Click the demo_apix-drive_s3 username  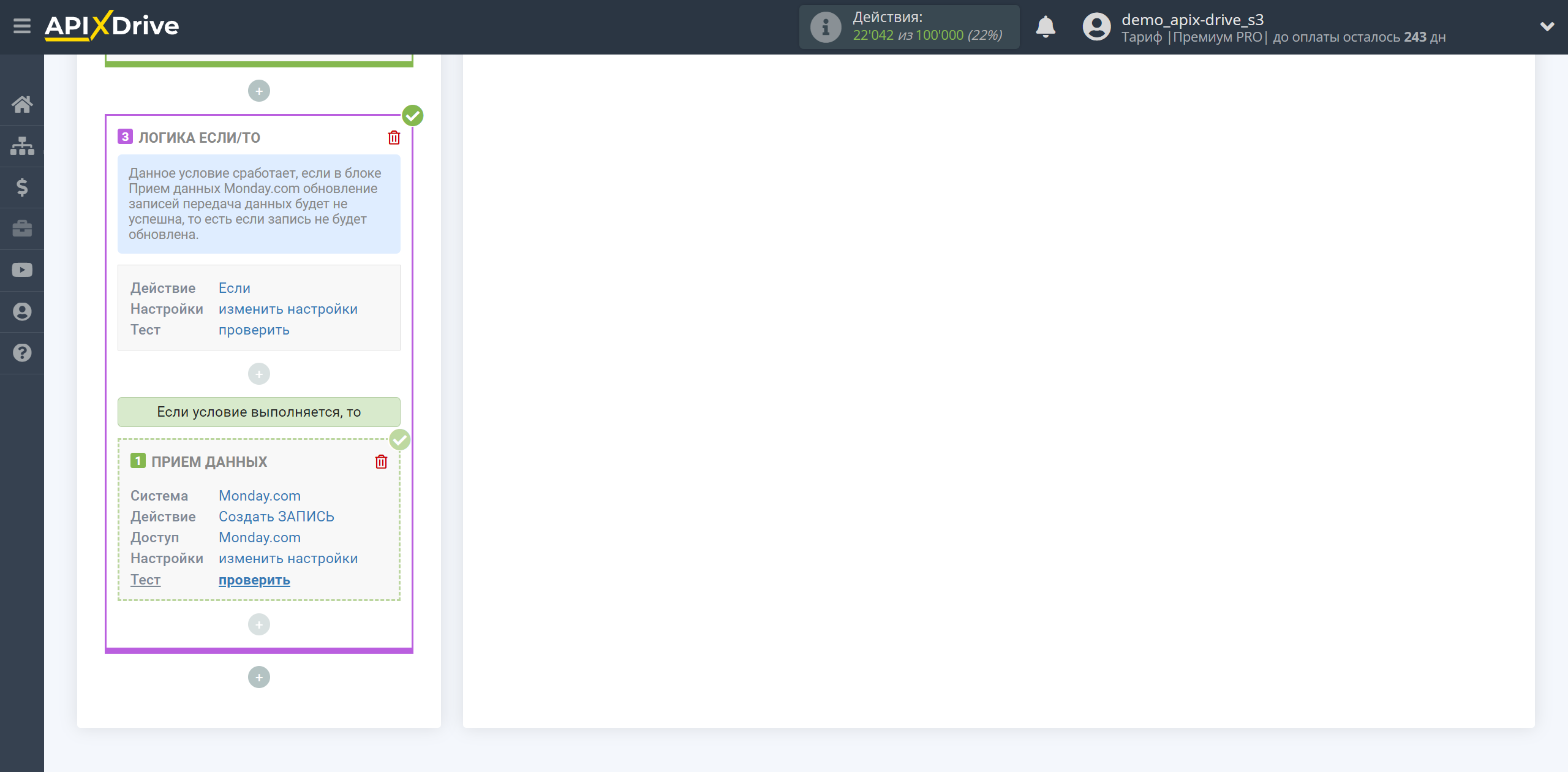[x=1193, y=20]
